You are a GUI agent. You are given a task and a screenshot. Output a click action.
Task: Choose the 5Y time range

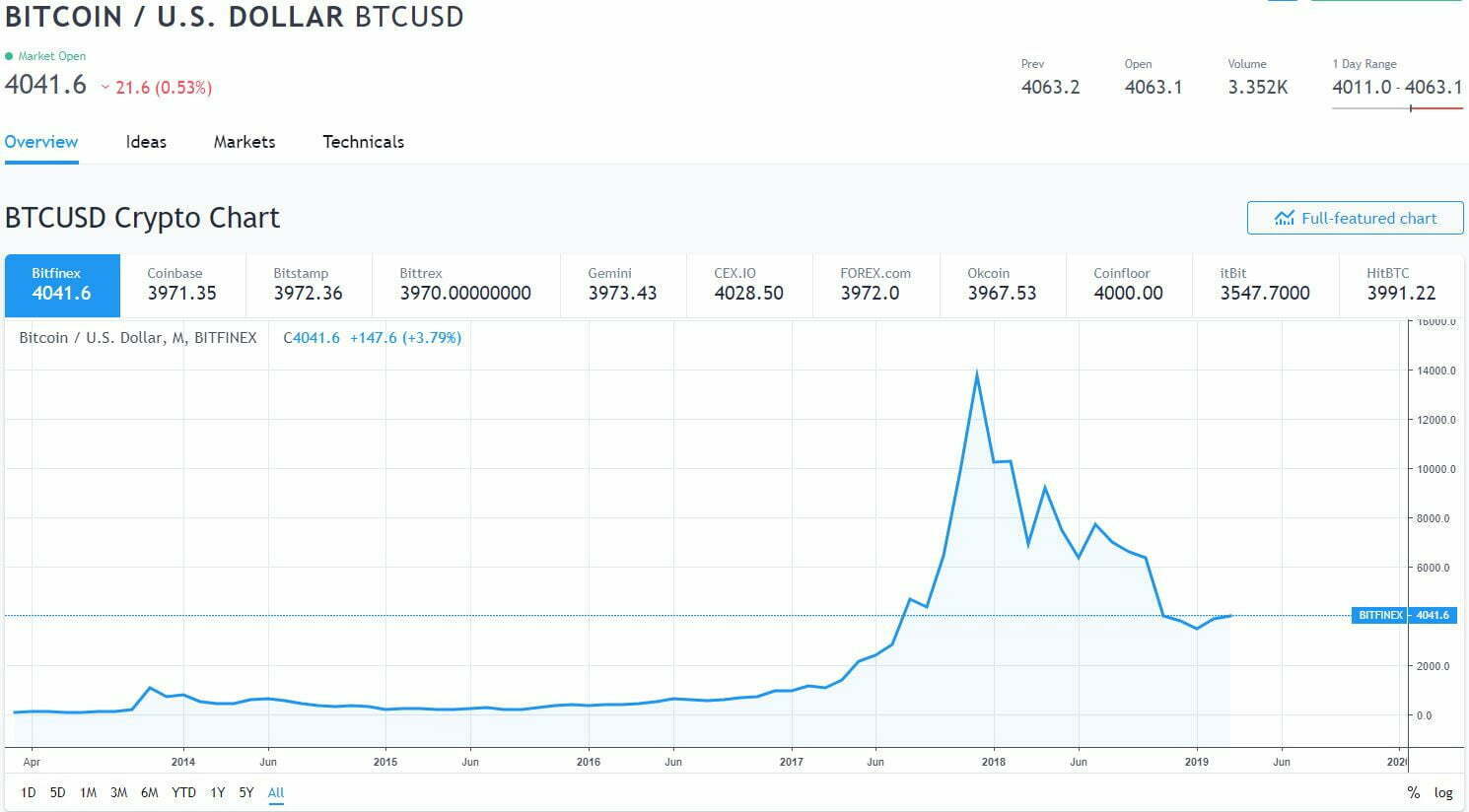[x=246, y=792]
